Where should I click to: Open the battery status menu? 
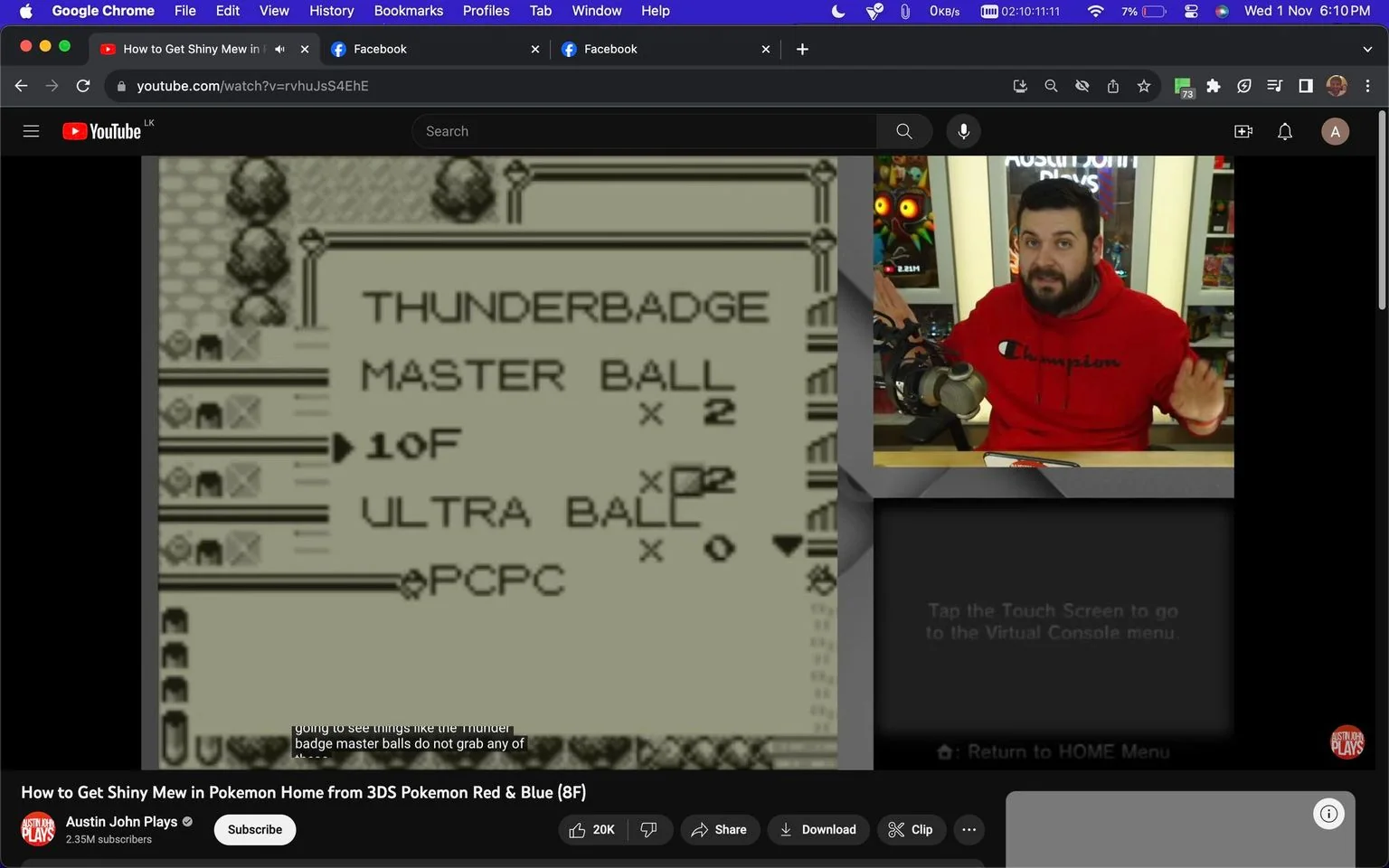click(1144, 11)
